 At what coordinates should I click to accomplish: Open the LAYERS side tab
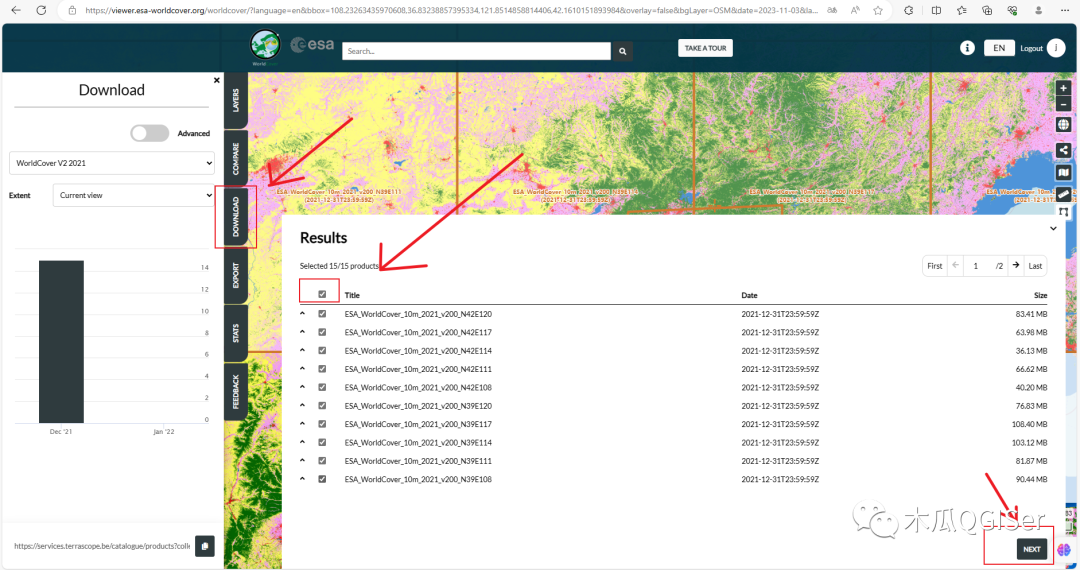236,101
